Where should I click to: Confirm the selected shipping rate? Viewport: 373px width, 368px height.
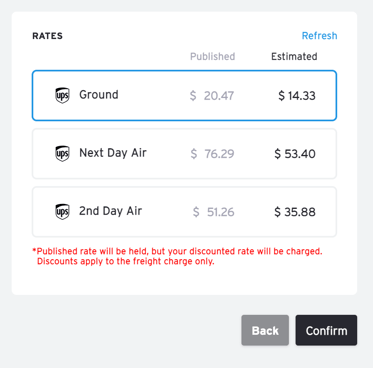point(326,330)
